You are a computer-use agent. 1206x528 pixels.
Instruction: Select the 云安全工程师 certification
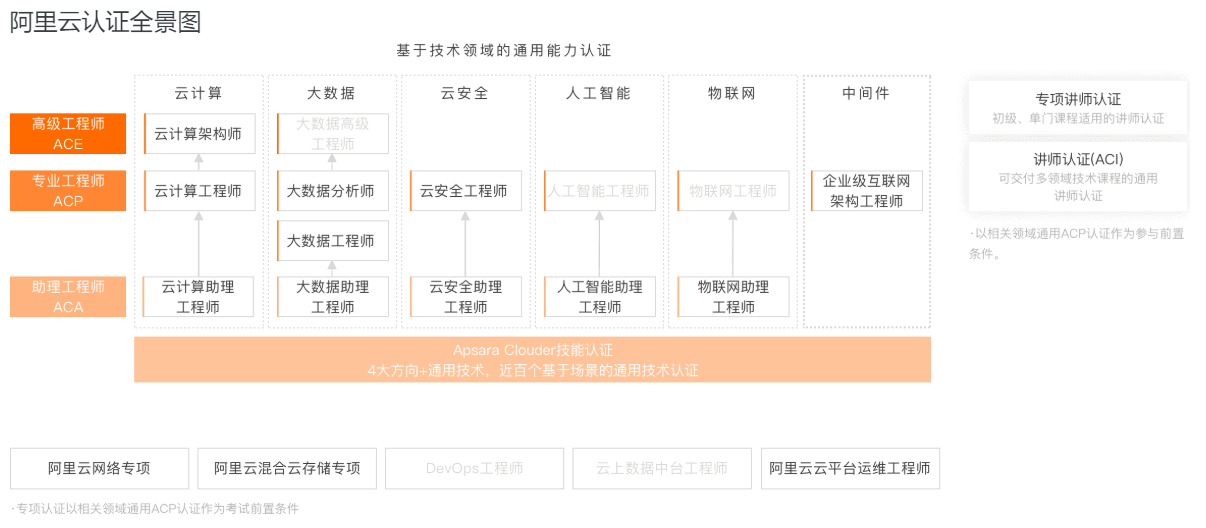466,191
